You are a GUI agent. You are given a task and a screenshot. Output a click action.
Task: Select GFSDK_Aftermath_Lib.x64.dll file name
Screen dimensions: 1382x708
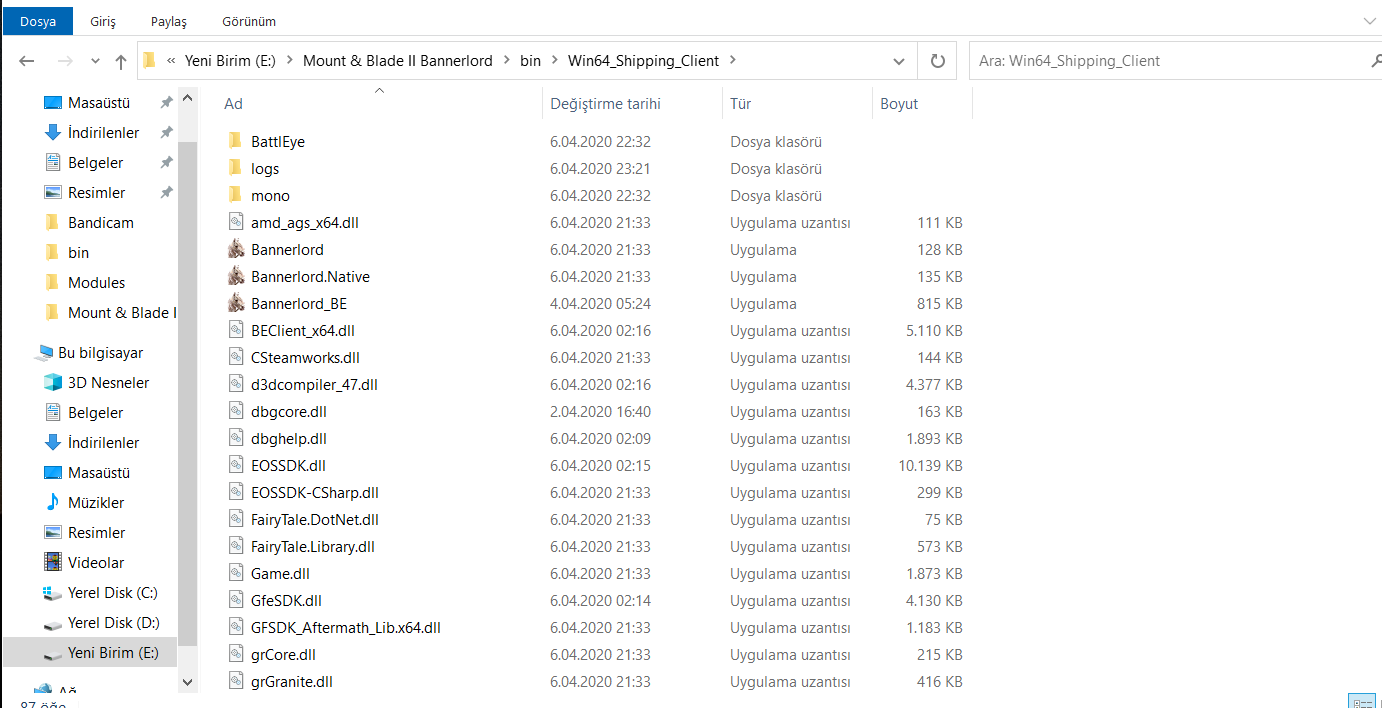coord(346,628)
